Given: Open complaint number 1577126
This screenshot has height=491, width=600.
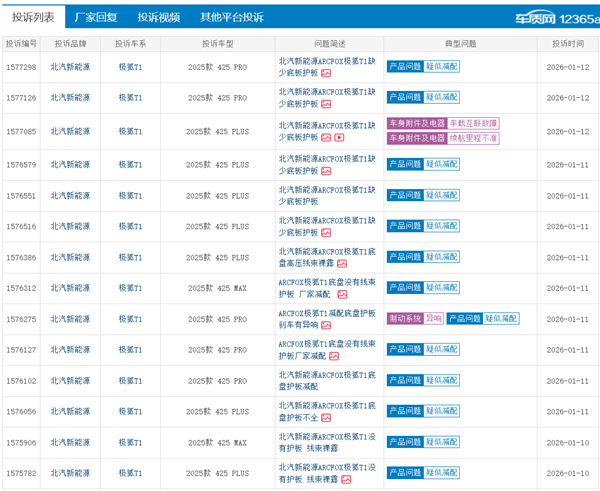Looking at the screenshot, I should (21, 98).
